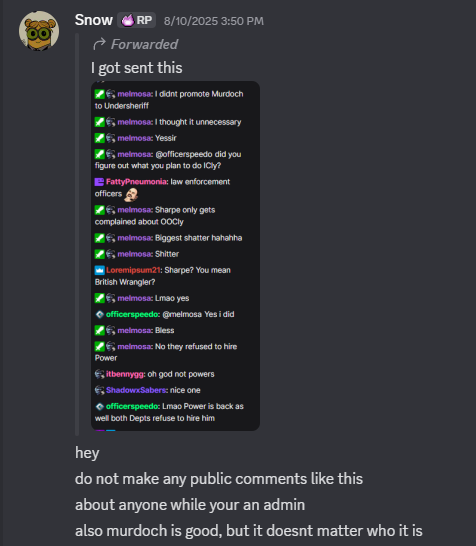Image resolution: width=476 pixels, height=546 pixels.
Task: Click the 'hey' message line
Action: coord(87,453)
